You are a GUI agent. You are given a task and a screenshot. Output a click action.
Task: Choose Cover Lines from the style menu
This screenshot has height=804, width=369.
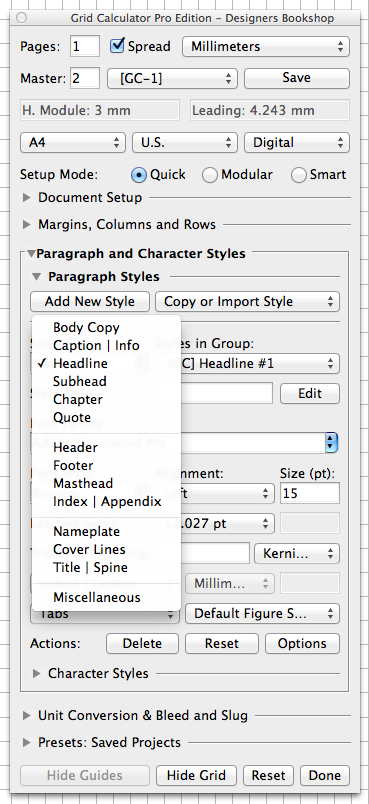tap(106, 550)
